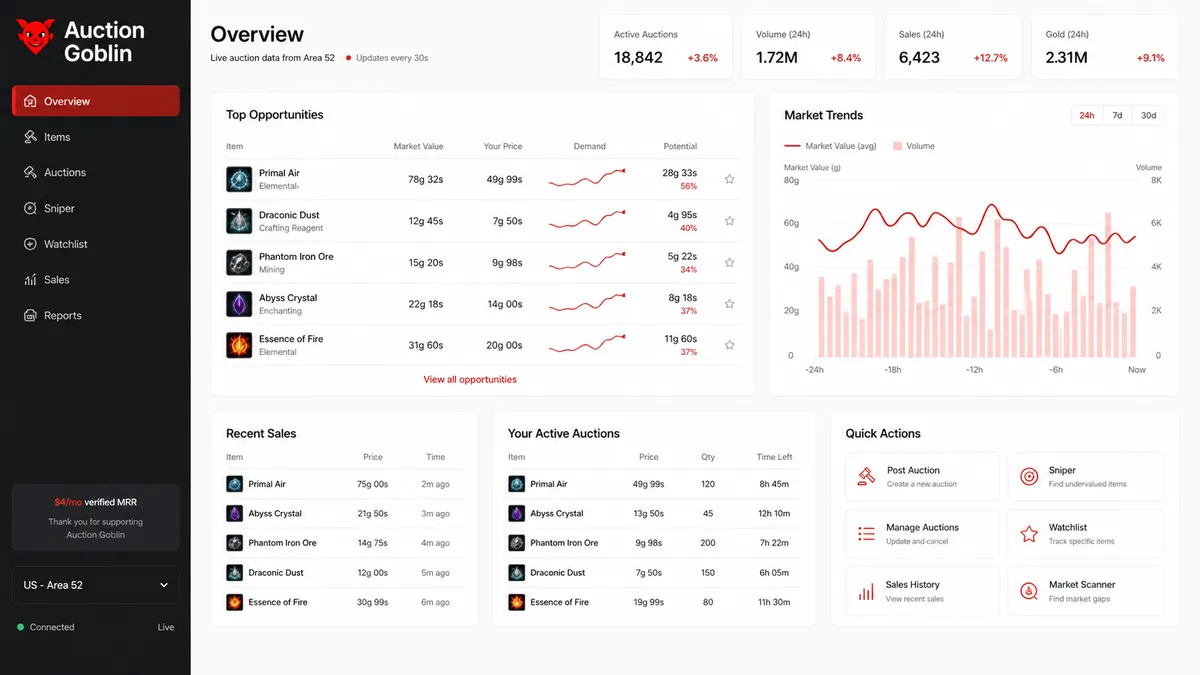The height and width of the screenshot is (675, 1200).
Task: Click the Gold (24h) stat card
Action: (1105, 47)
